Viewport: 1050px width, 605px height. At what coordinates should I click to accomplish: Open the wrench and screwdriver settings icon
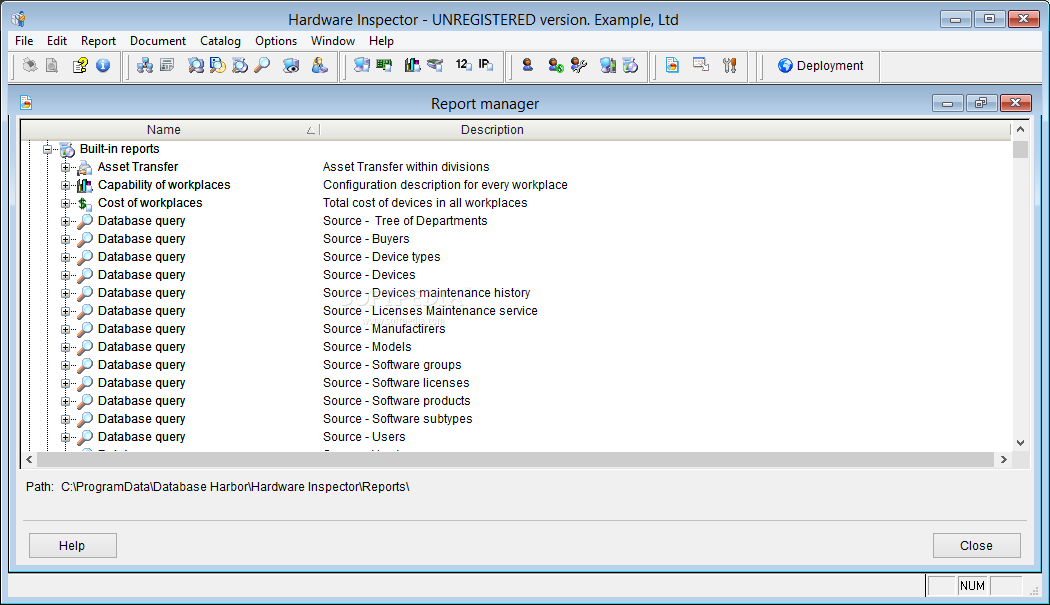[x=730, y=65]
